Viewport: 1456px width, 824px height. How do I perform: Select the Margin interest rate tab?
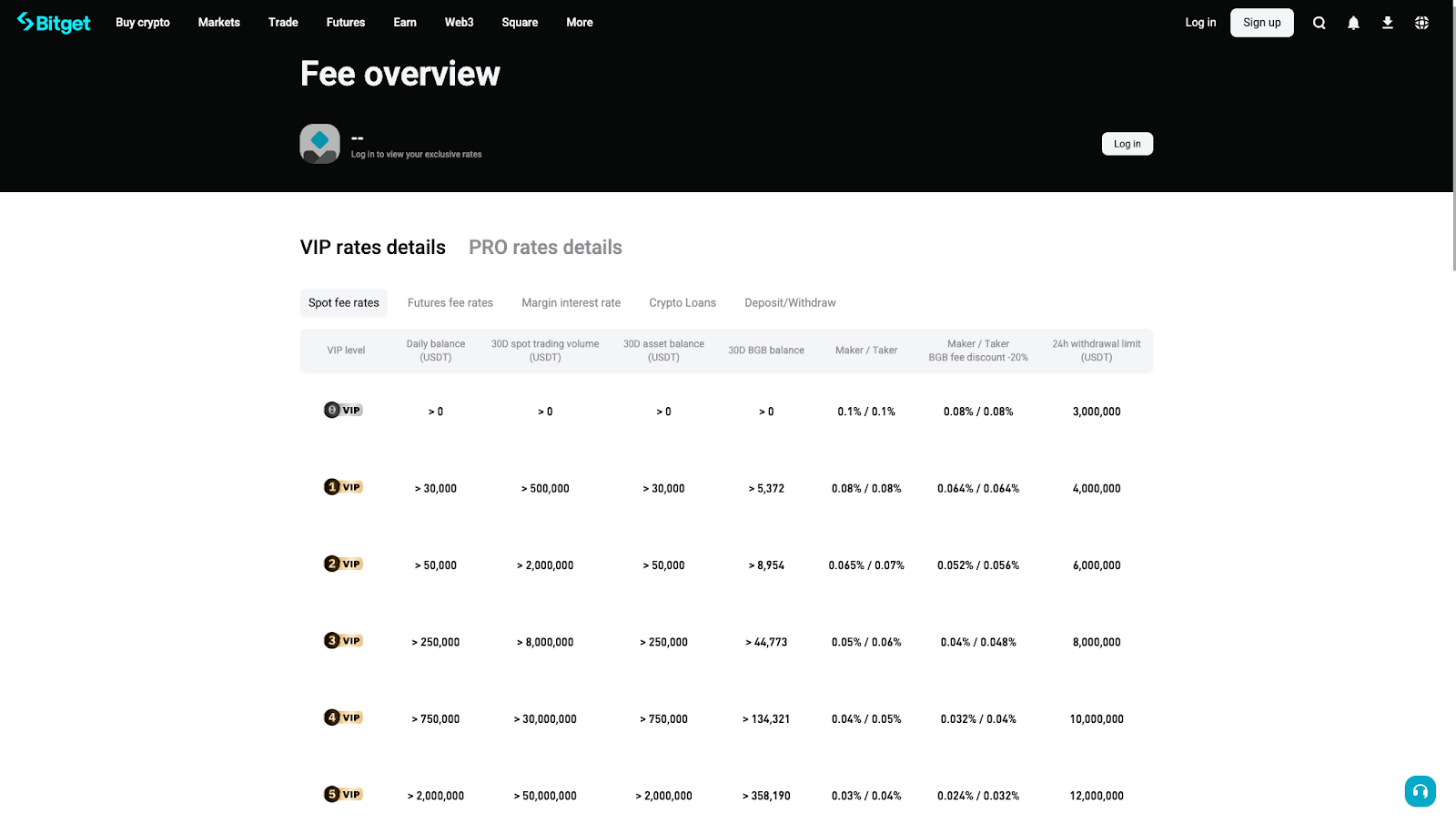[x=571, y=302]
